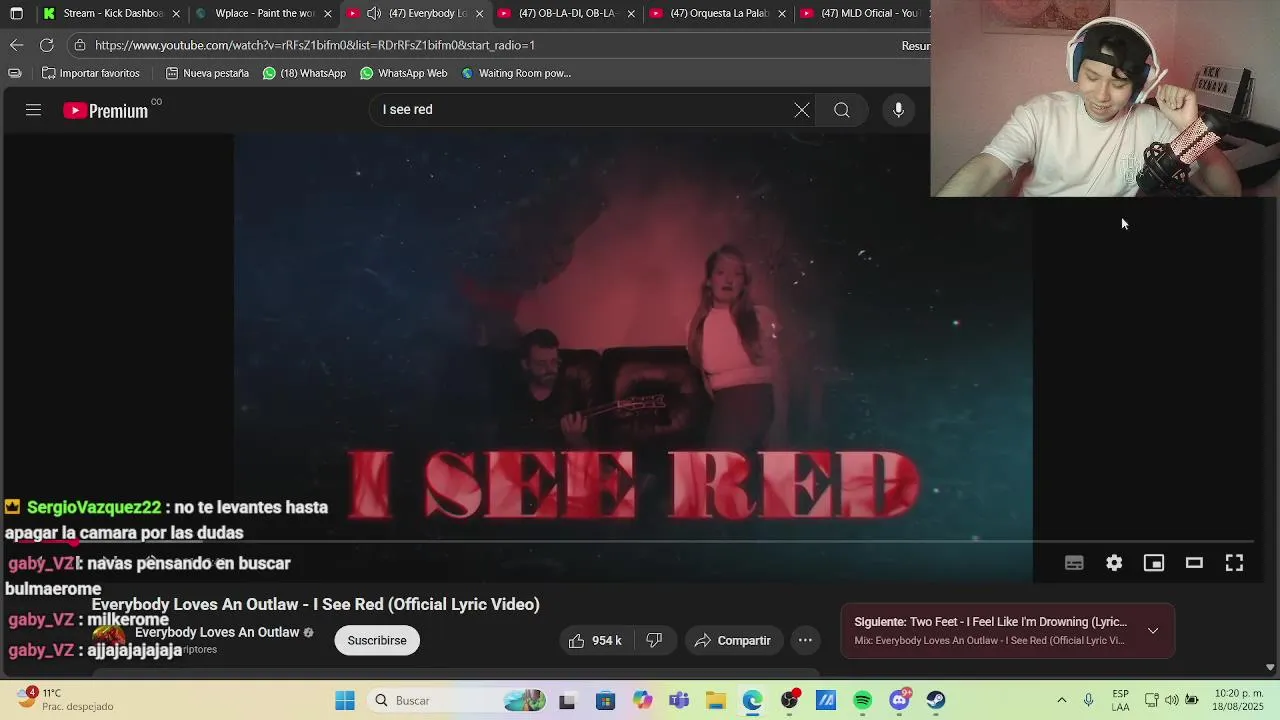Viewport: 1280px width, 720px height.
Task: Switch video to miniplayer mode
Action: coord(1154,563)
